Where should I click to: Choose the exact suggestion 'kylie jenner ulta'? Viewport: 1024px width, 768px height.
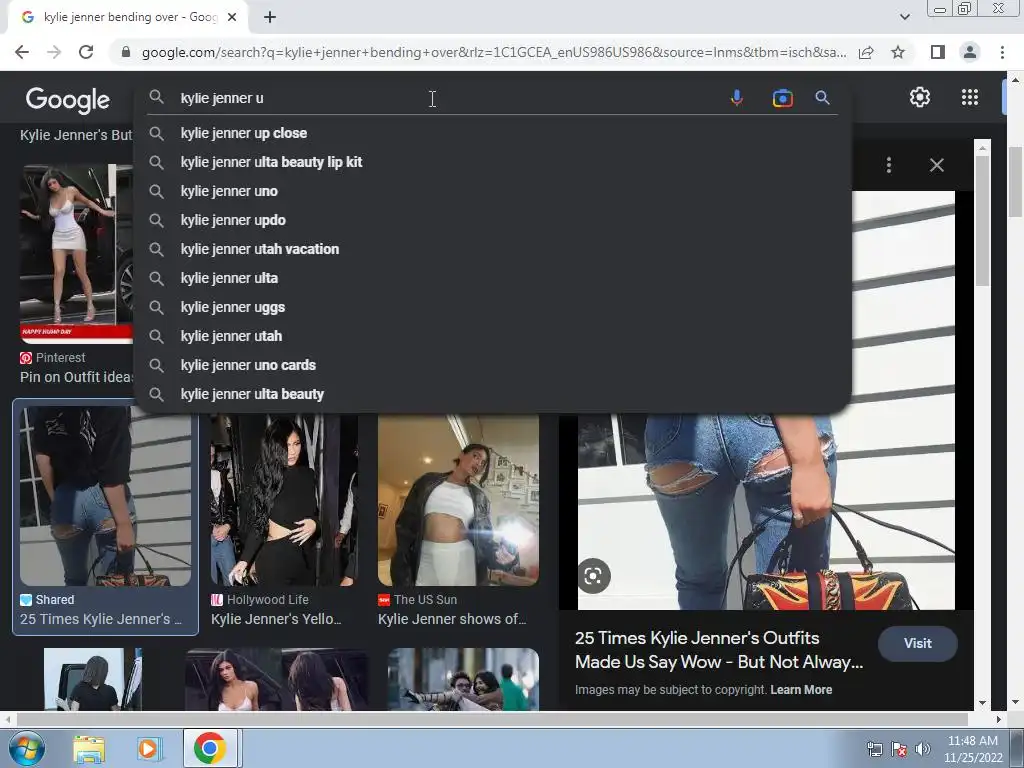click(x=492, y=278)
